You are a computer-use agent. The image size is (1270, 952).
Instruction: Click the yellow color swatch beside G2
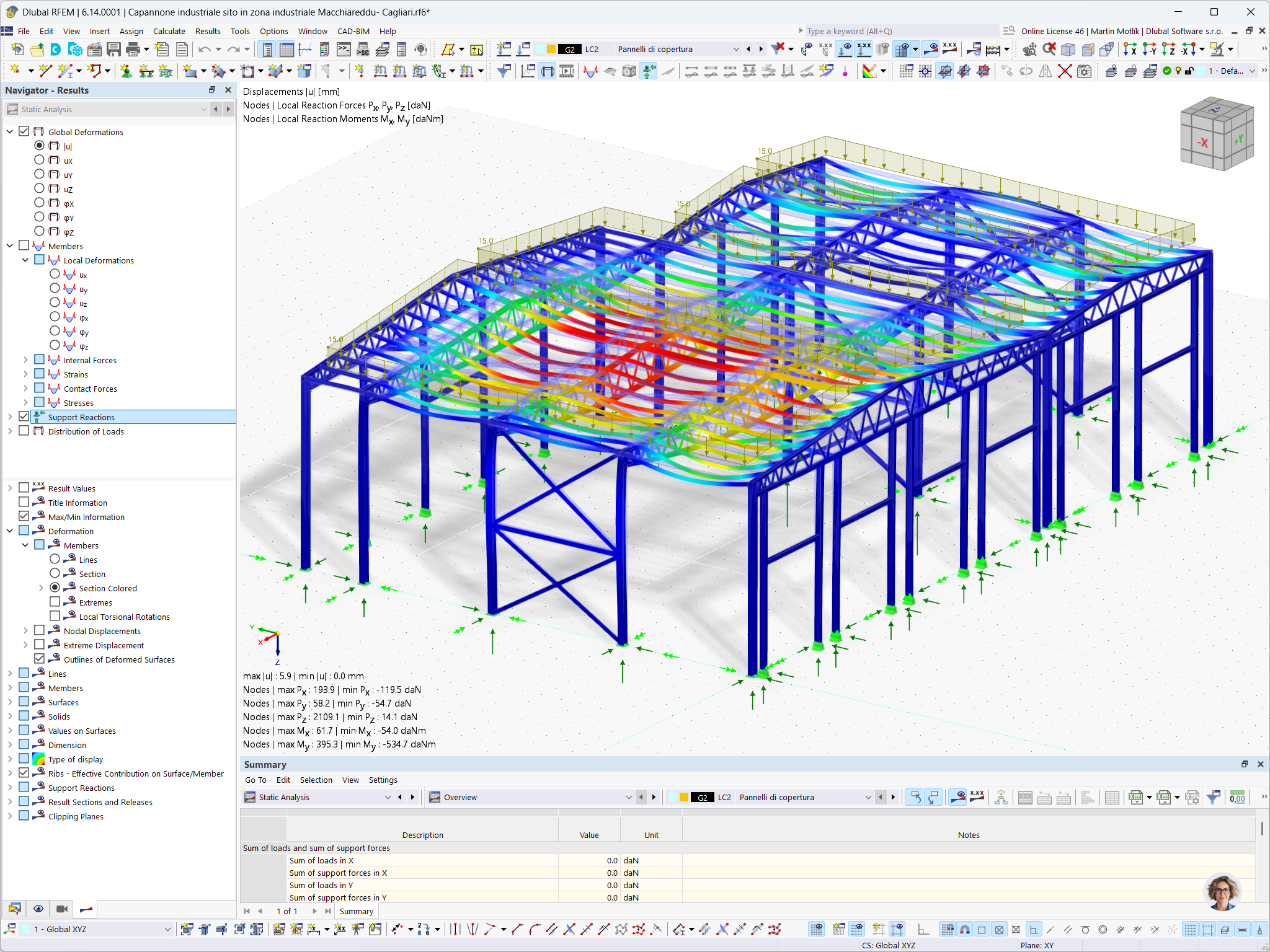tap(551, 50)
